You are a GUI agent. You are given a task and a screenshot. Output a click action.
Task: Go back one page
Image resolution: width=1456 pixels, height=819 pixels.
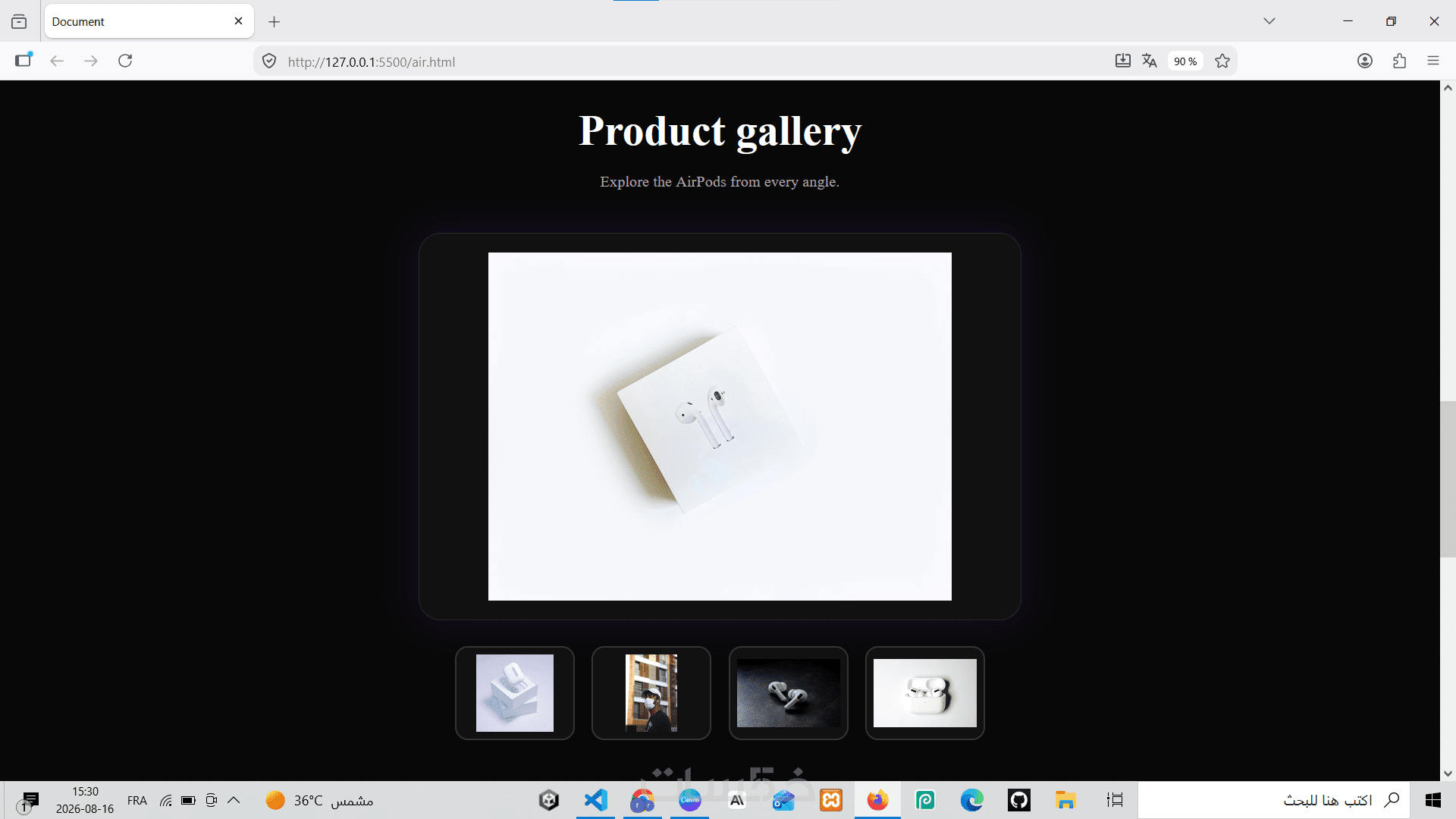tap(57, 61)
